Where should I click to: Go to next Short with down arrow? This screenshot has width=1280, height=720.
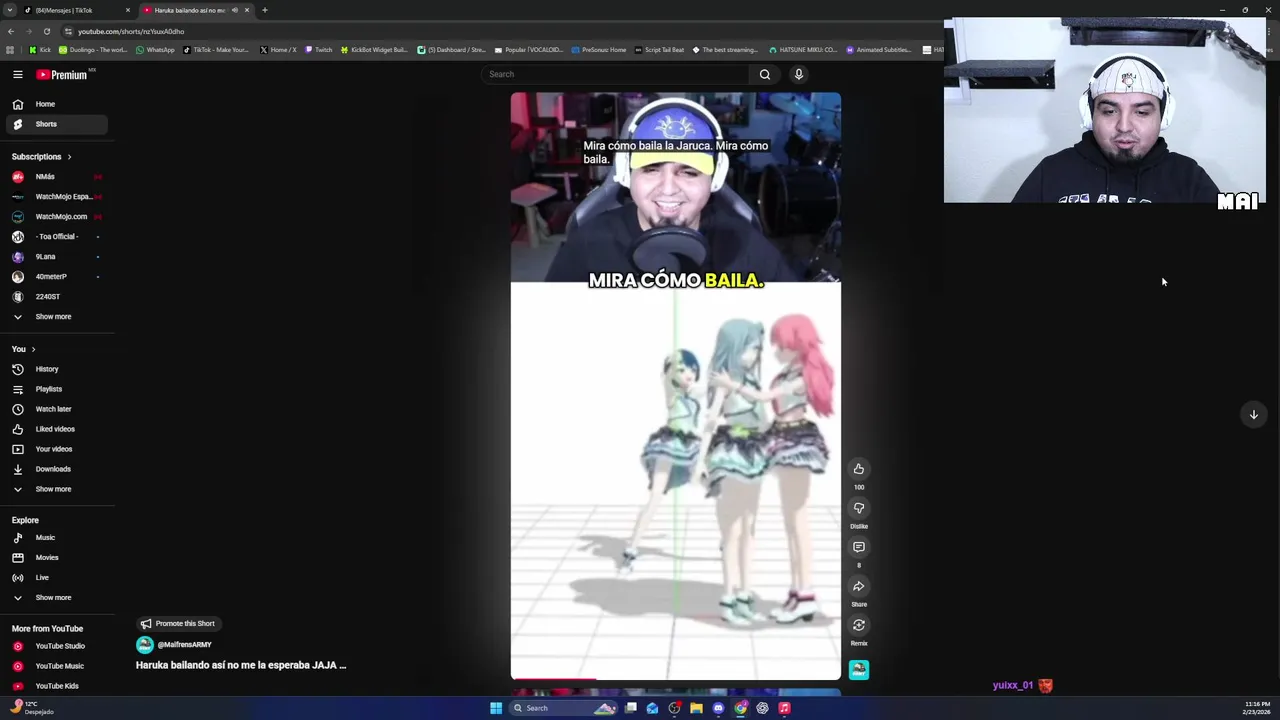1254,414
